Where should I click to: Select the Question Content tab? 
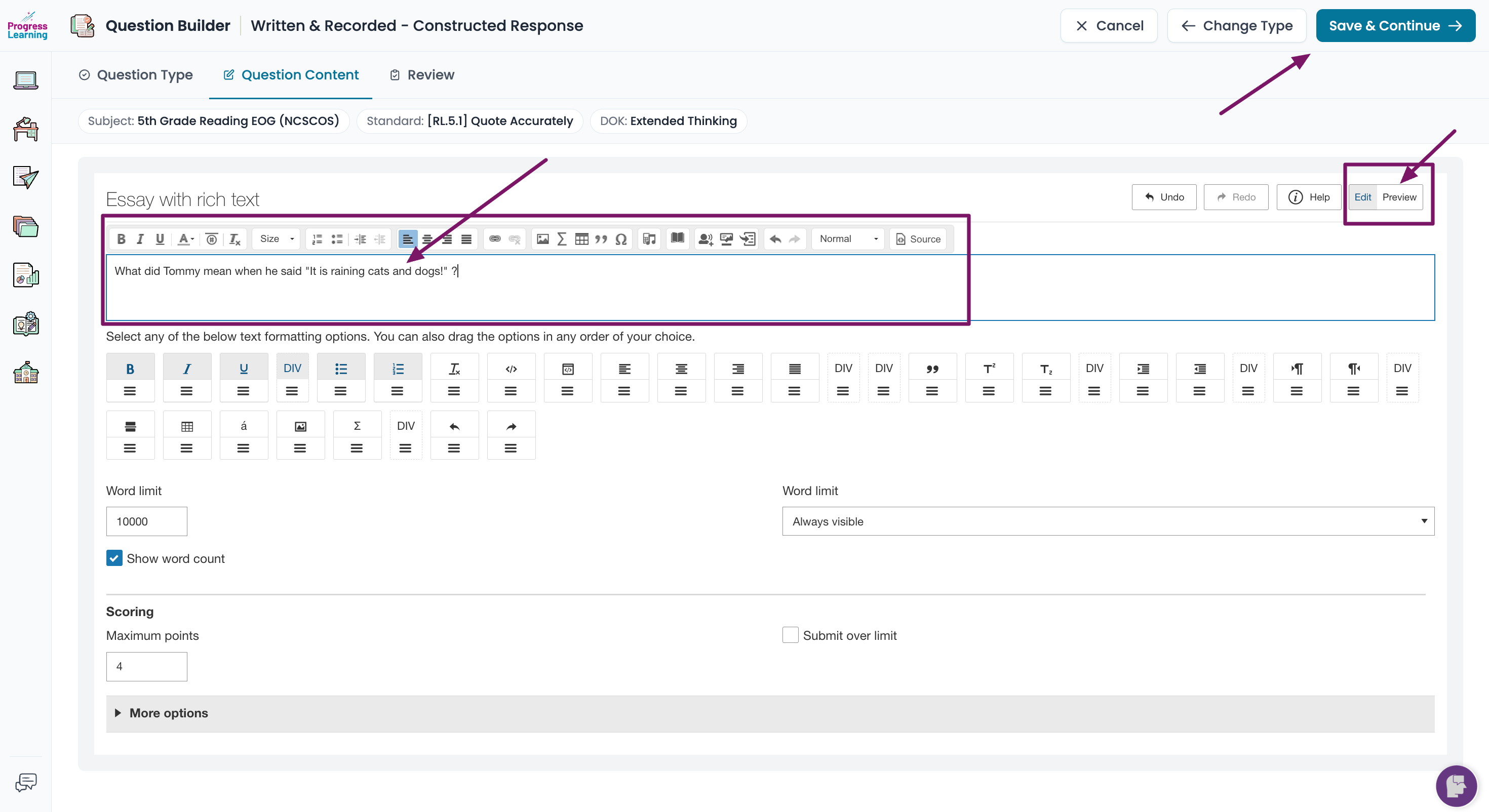[291, 74]
